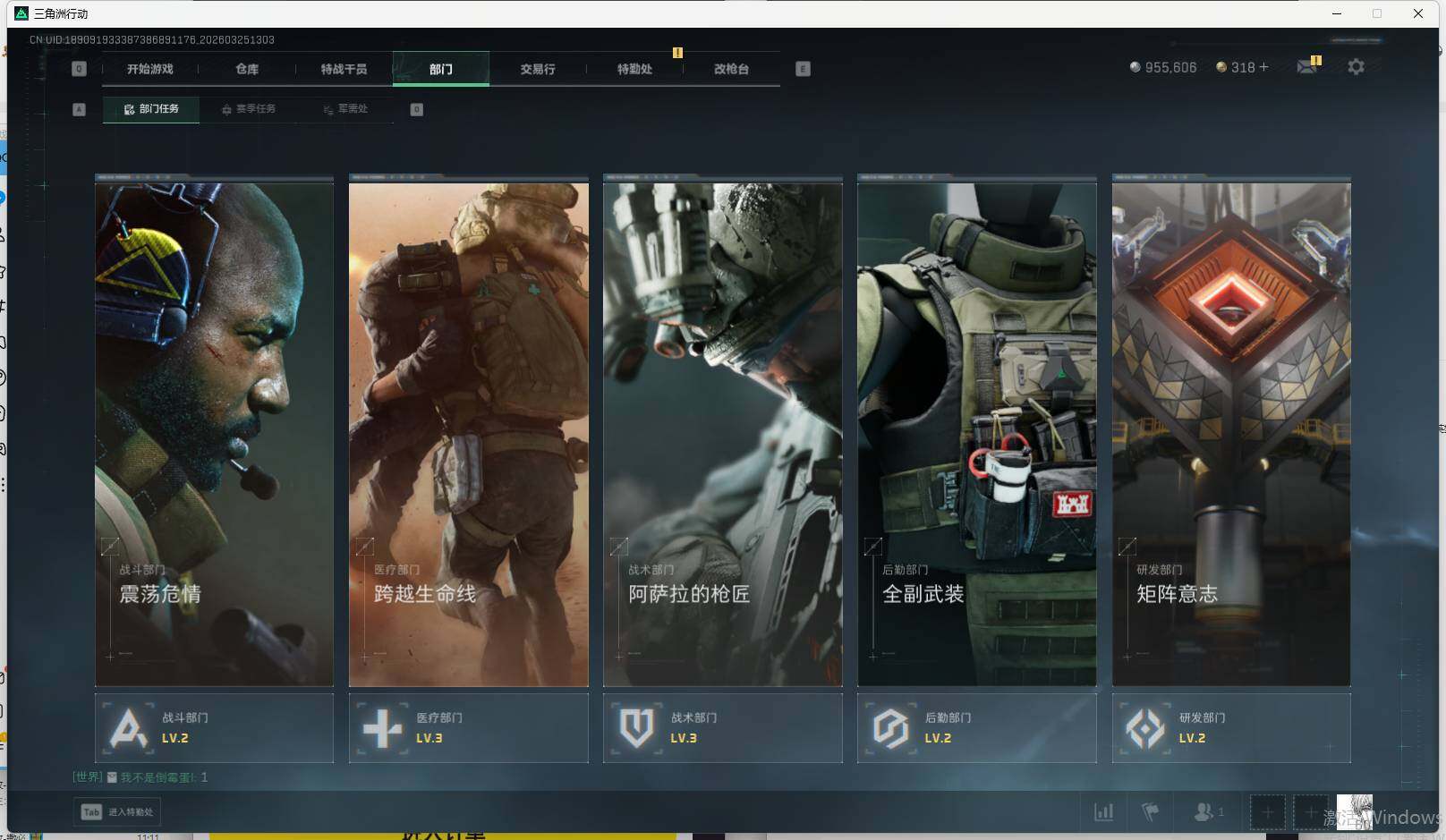The height and width of the screenshot is (840, 1446).
Task: Click the 研发部门 LV.2 level label
Action: 1192,739
